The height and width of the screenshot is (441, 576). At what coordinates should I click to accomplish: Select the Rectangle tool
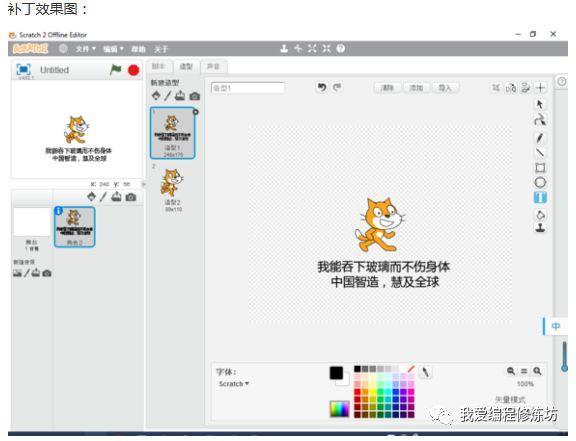[540, 168]
